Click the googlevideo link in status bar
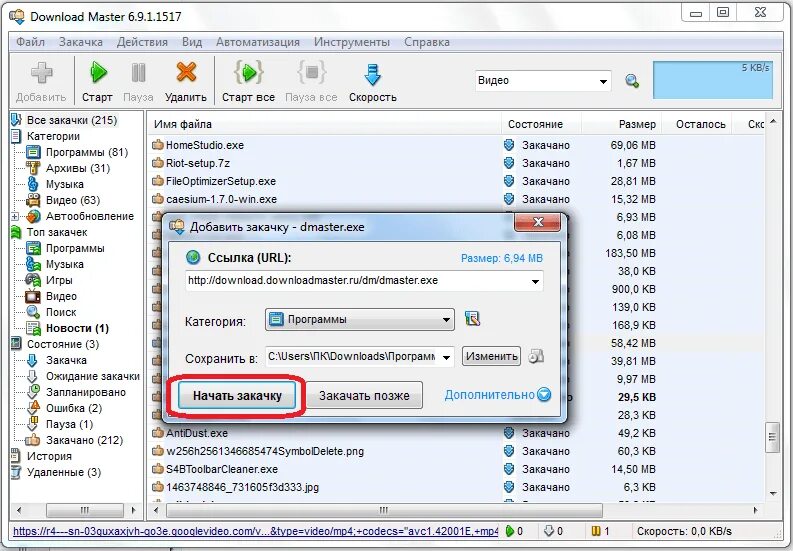 coord(255,531)
